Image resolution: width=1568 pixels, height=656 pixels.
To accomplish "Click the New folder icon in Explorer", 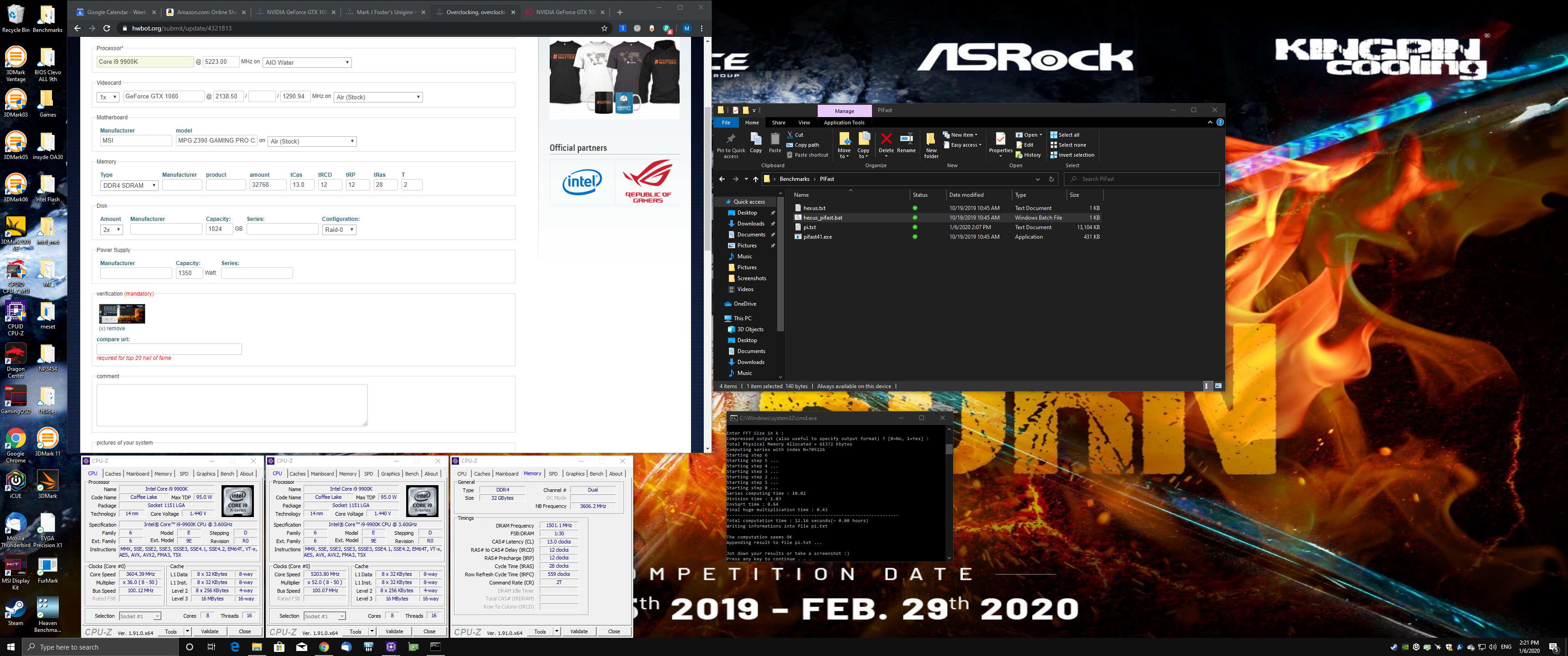I will (x=931, y=145).
